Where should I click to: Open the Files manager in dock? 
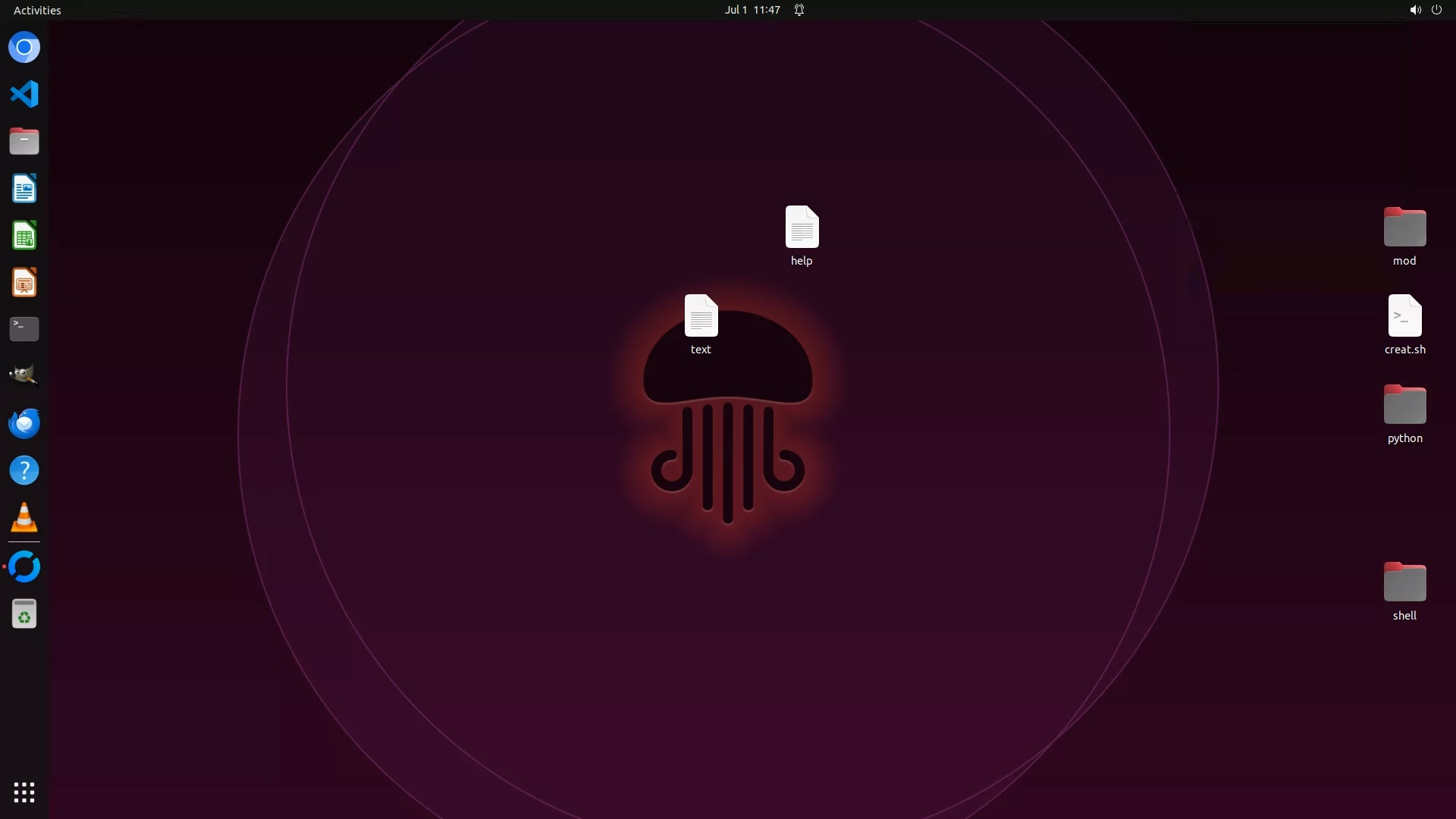(24, 142)
